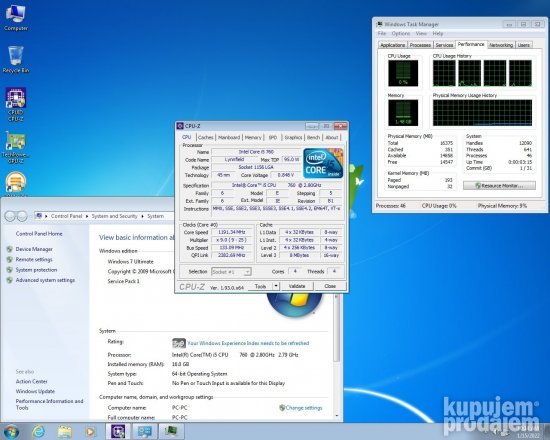Expand the Socket #1 selection dropdown
The width and height of the screenshot is (550, 440).
coord(248,272)
